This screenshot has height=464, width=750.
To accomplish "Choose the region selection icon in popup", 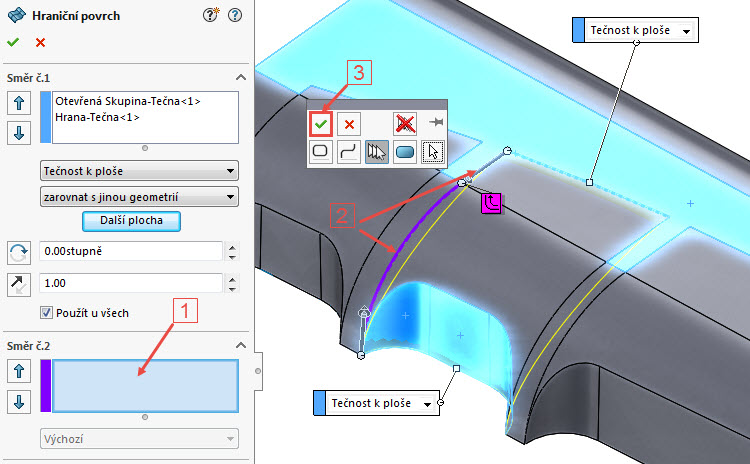I will pos(405,152).
